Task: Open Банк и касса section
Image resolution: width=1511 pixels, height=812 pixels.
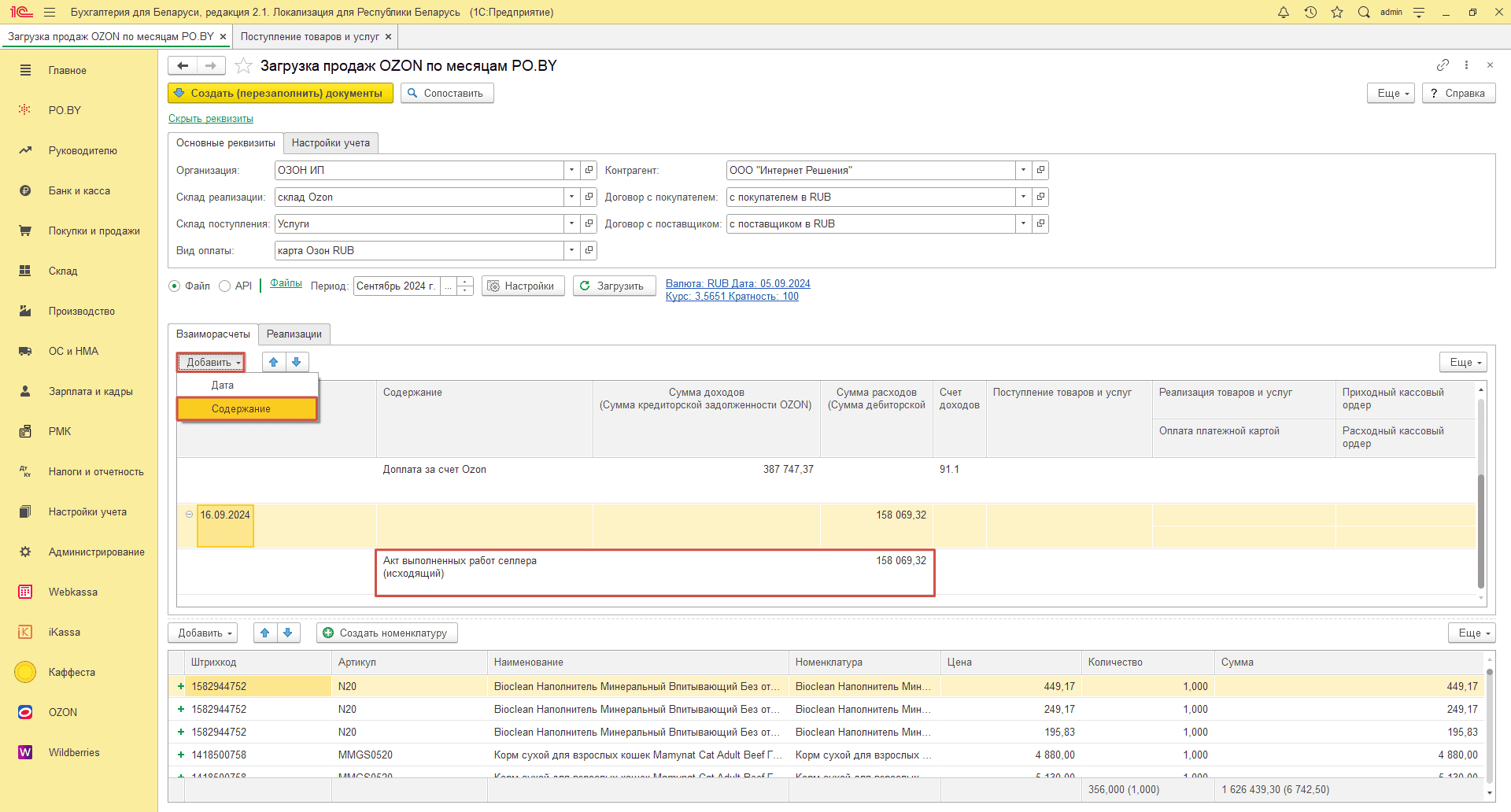Action: (79, 190)
